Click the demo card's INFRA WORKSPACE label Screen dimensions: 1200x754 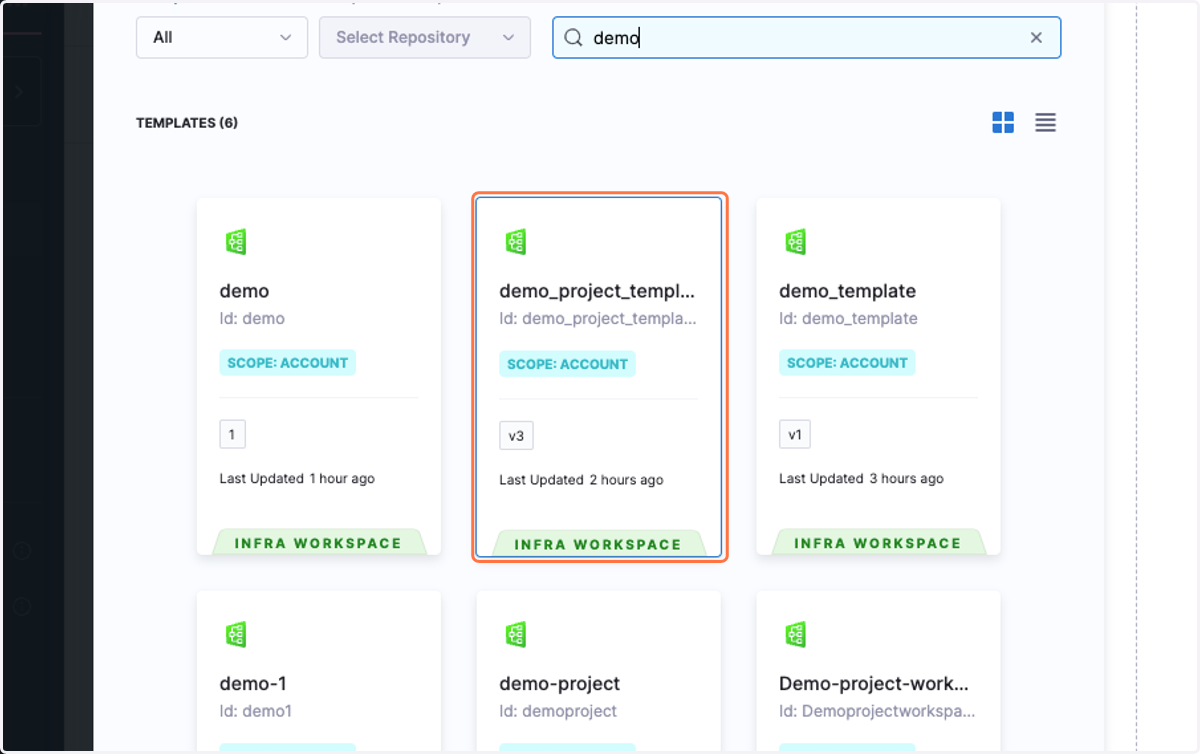(x=318, y=543)
